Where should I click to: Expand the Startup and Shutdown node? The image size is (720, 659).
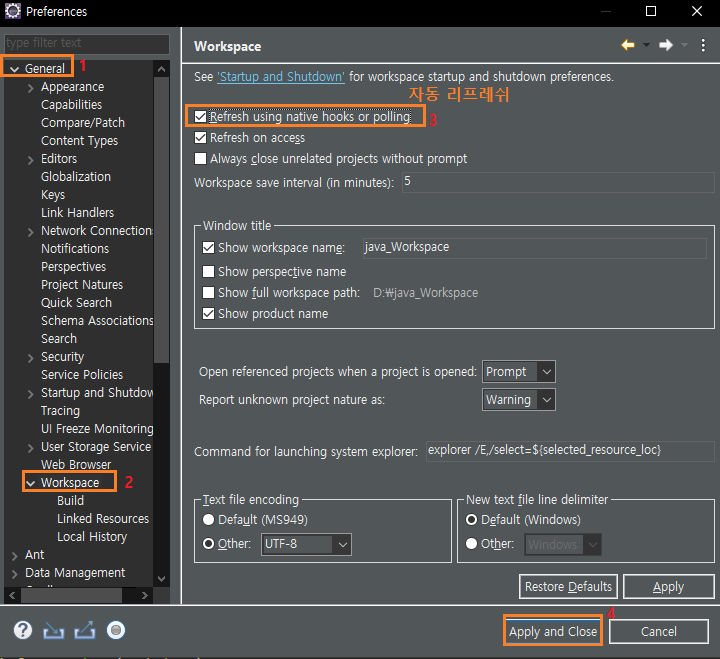30,394
